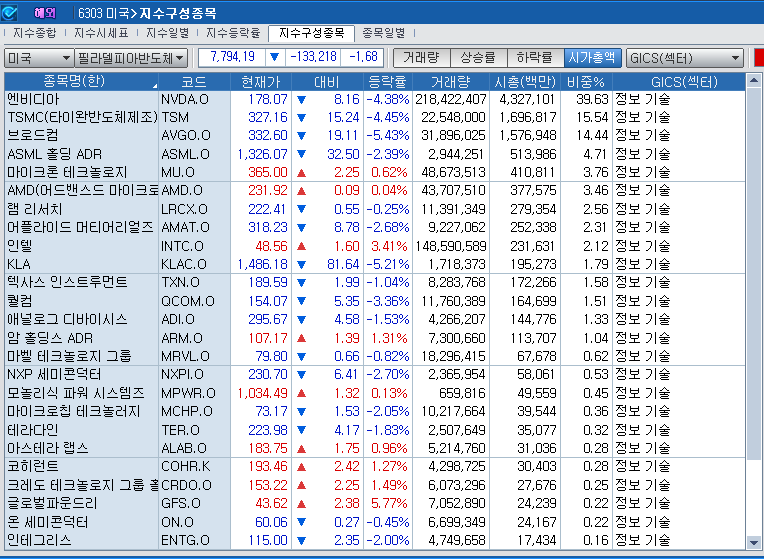Select the 엔비디아 row name
Viewport: 764px width, 559px height.
(x=33, y=99)
